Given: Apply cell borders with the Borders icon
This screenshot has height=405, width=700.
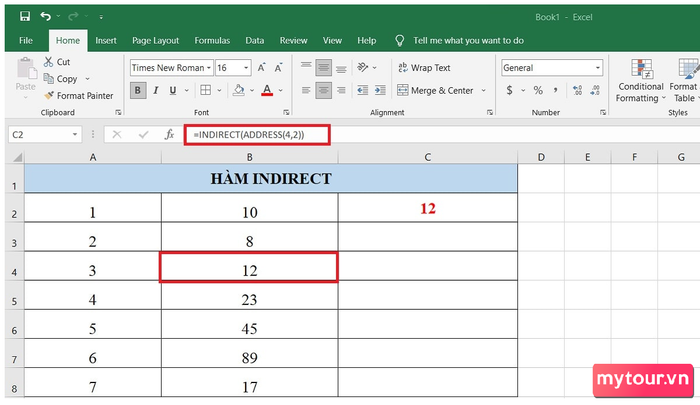Looking at the screenshot, I should [x=206, y=91].
